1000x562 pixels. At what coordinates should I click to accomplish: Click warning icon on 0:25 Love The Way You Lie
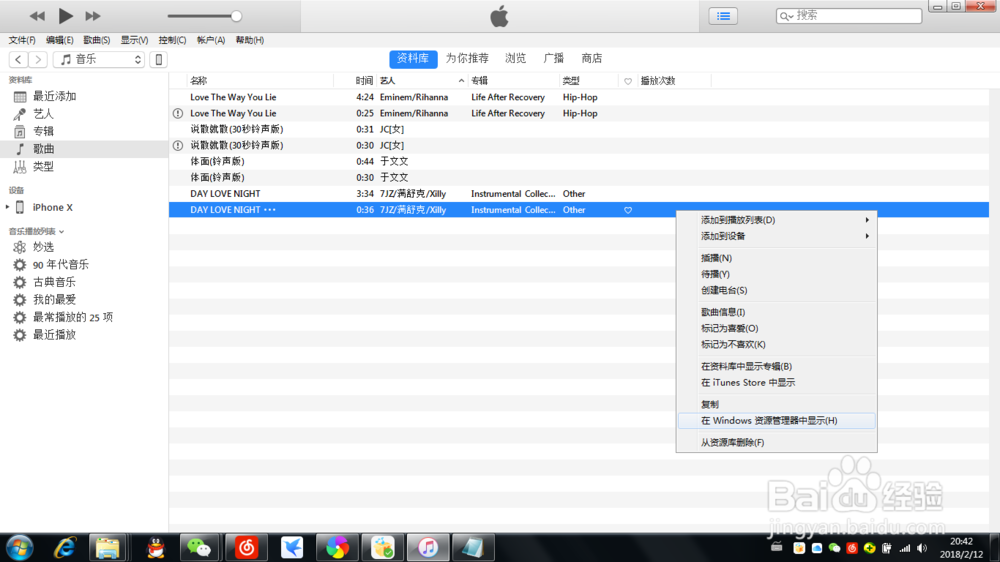[x=178, y=114]
